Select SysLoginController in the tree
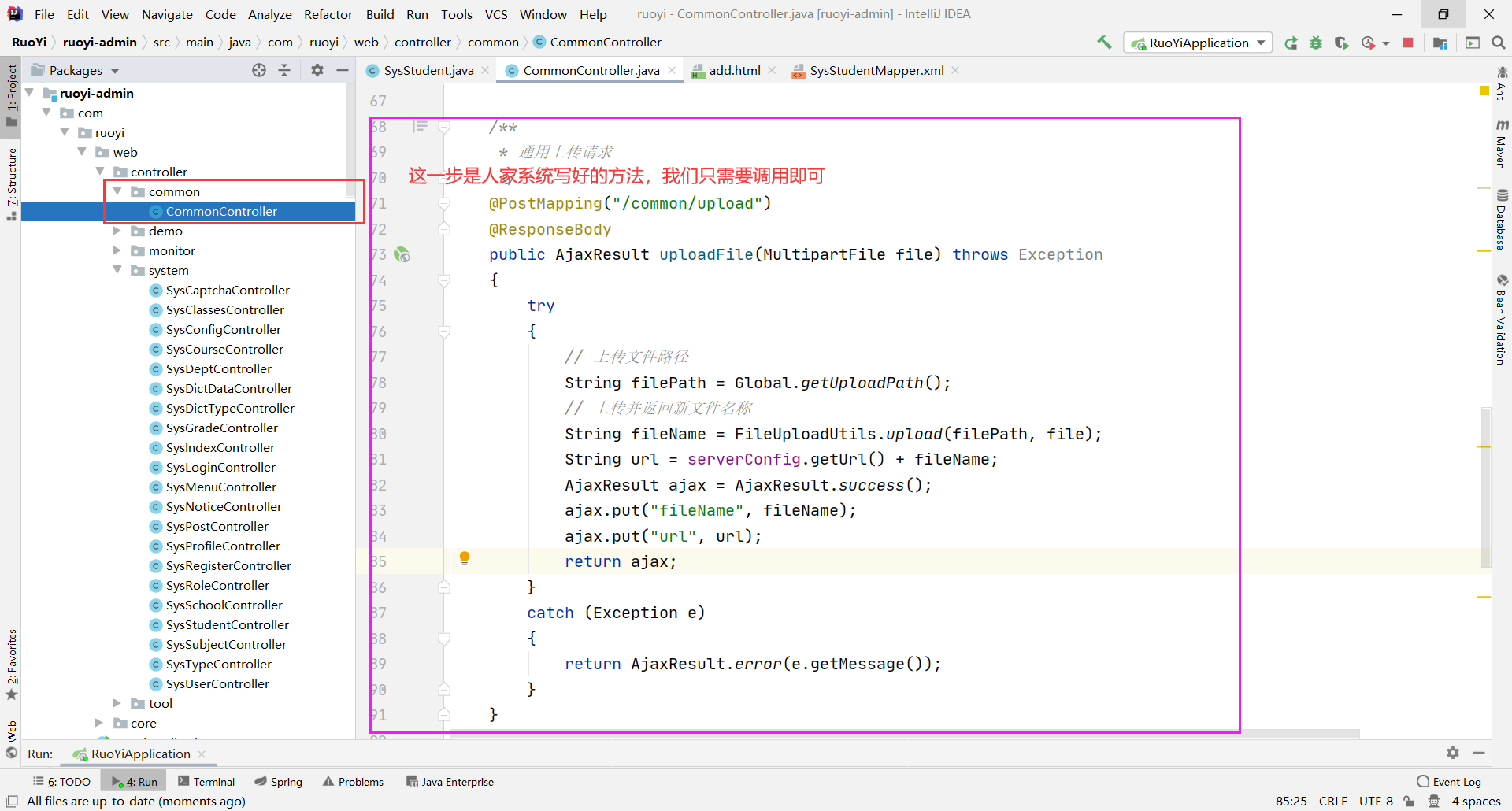The image size is (1512, 811). tap(220, 467)
